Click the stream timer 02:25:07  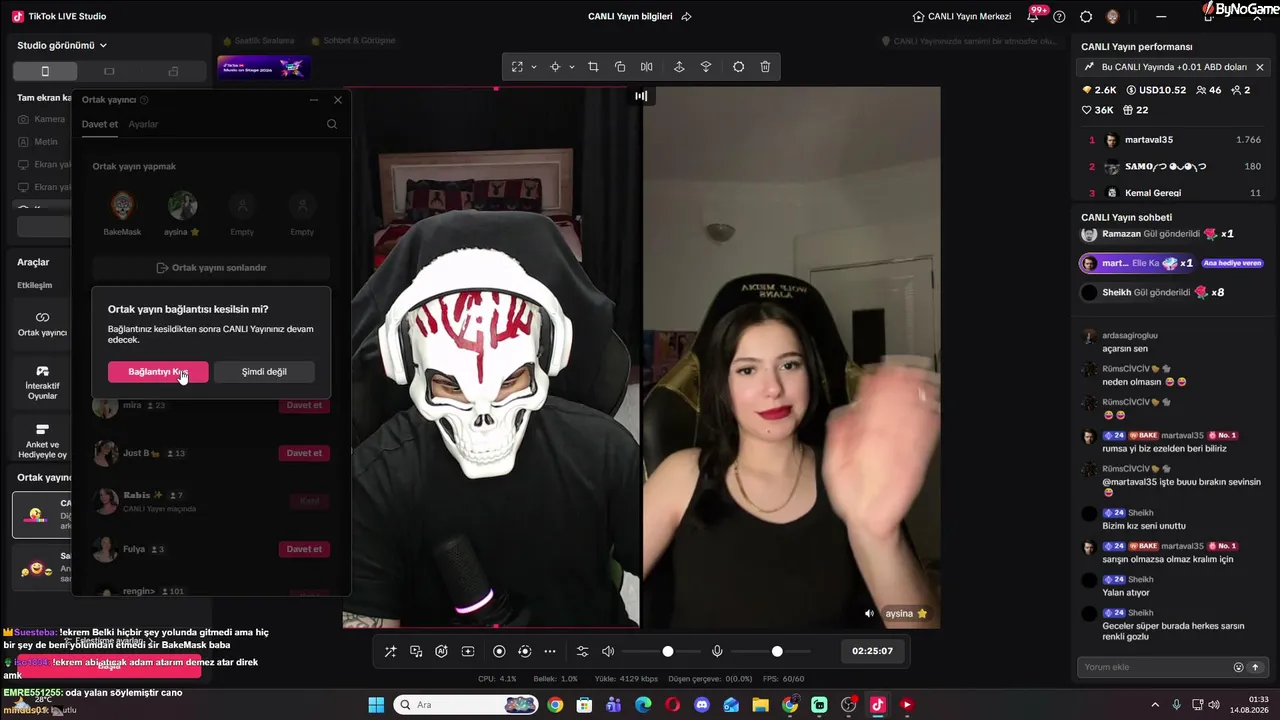pos(872,651)
